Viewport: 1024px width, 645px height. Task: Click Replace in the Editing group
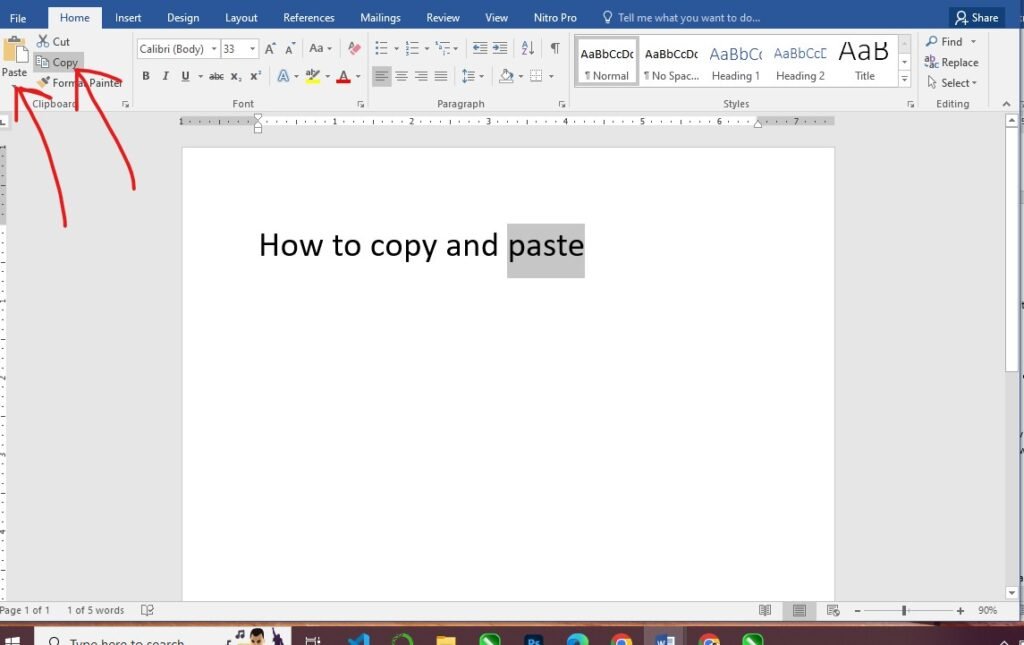(x=951, y=62)
